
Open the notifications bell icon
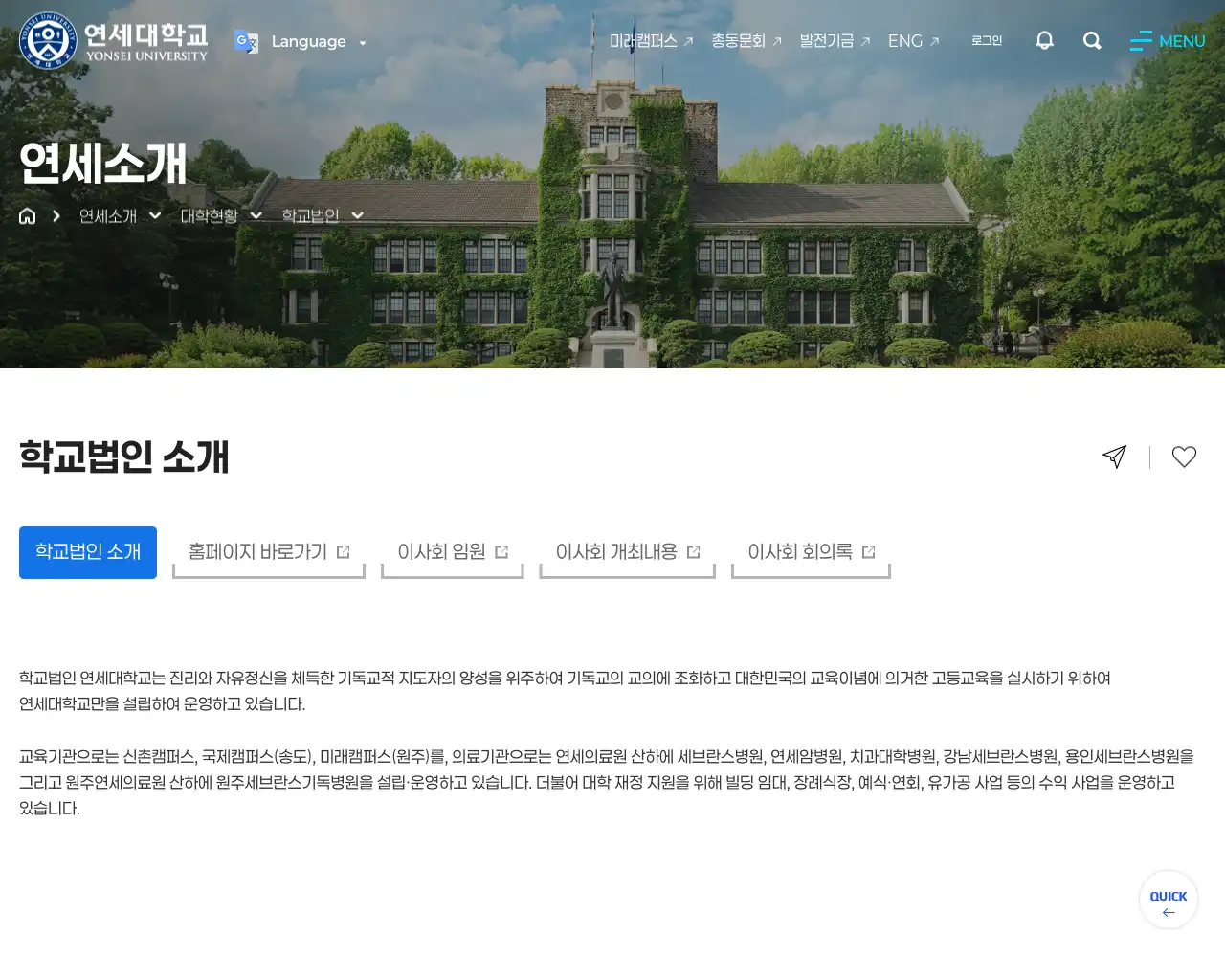tap(1044, 40)
